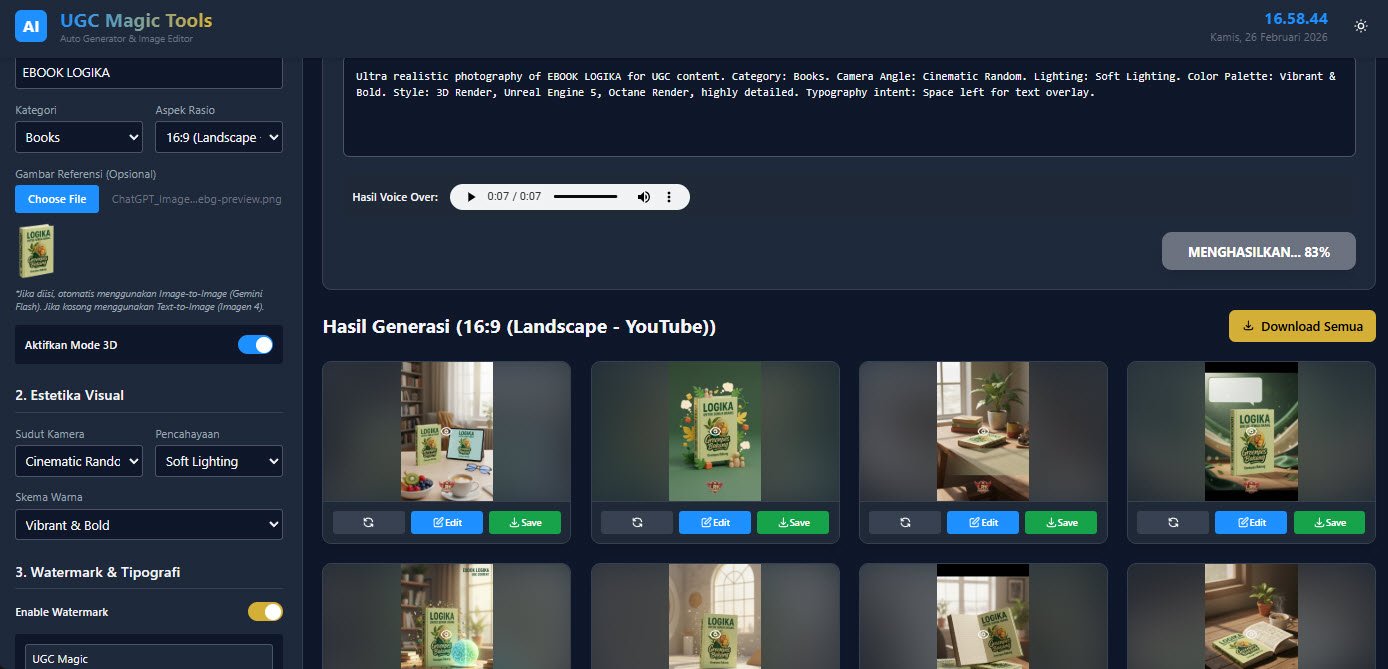Edit the speech bubble book image
Image resolution: width=1388 pixels, height=669 pixels.
coord(1251,522)
